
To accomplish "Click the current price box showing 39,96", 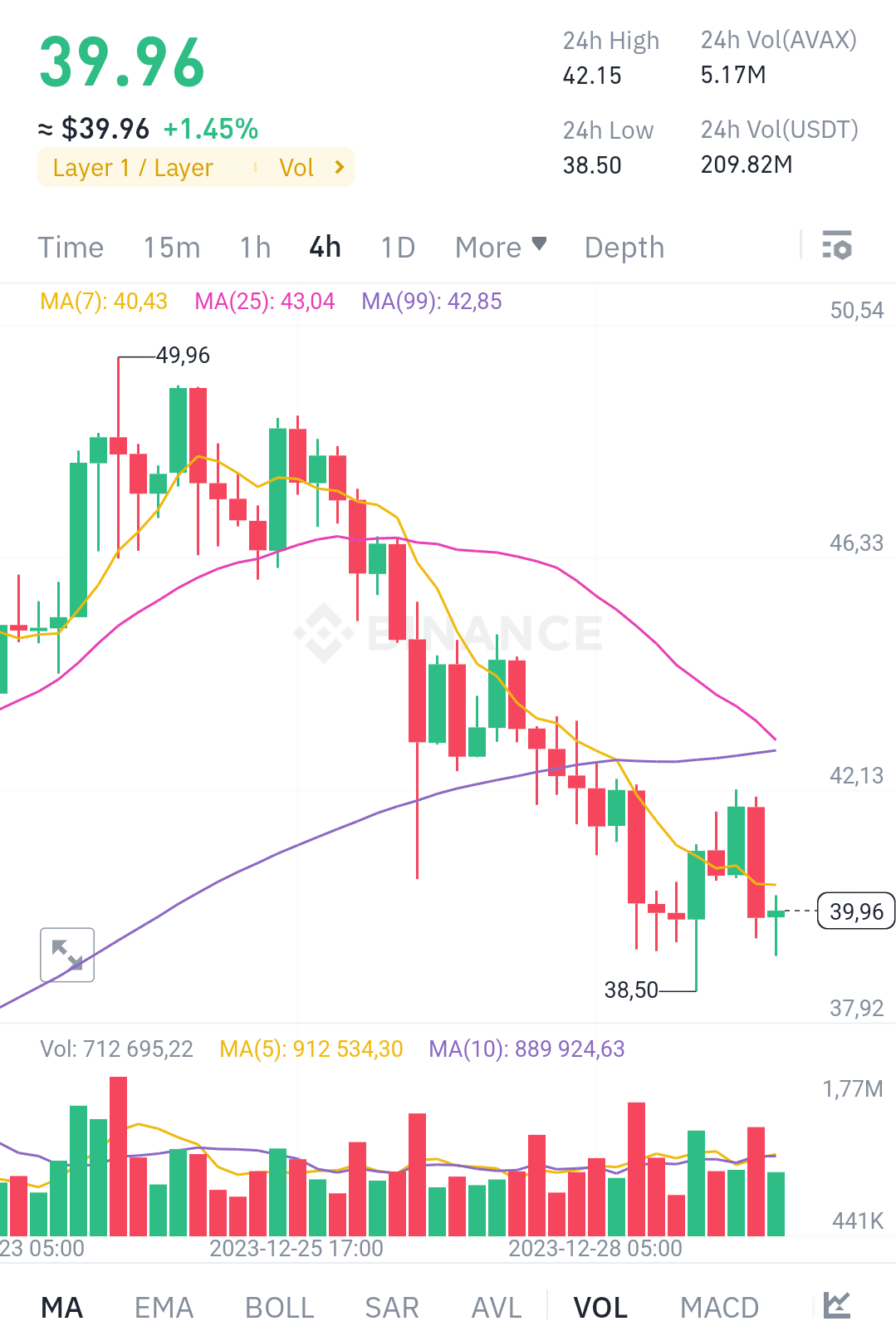I will 855,911.
